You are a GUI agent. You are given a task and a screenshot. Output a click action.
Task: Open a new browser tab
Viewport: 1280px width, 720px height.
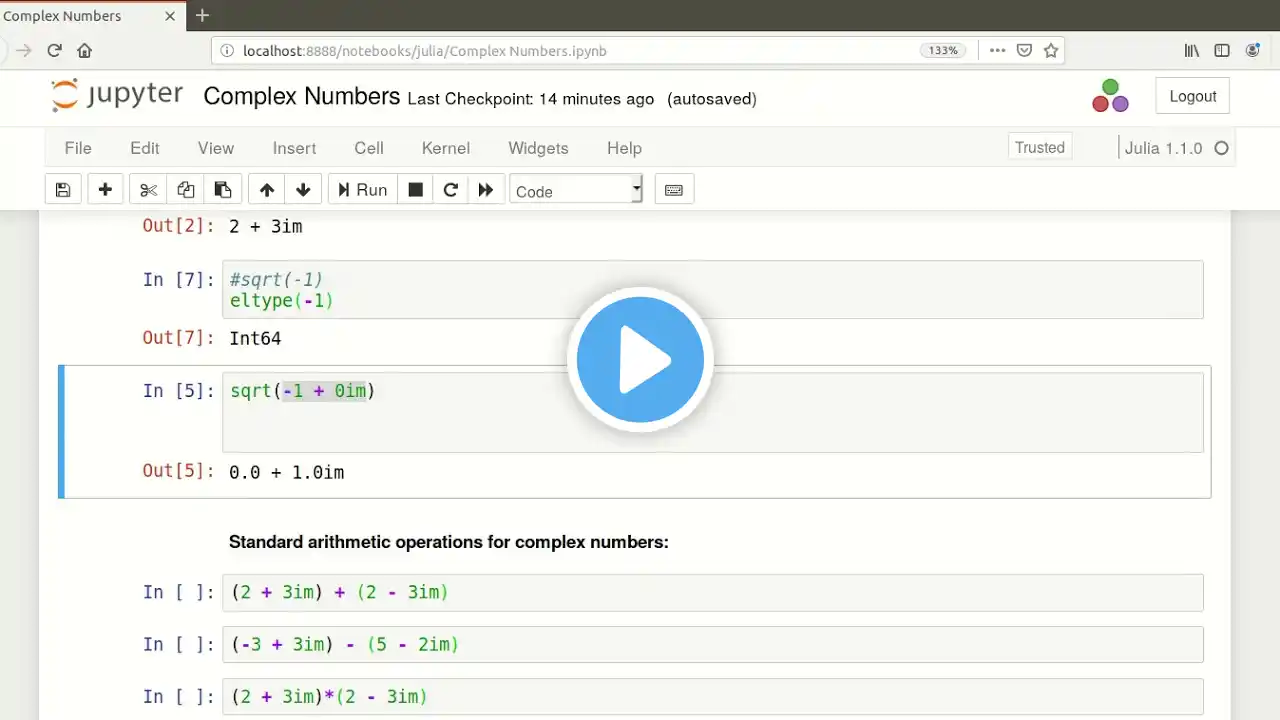[202, 15]
